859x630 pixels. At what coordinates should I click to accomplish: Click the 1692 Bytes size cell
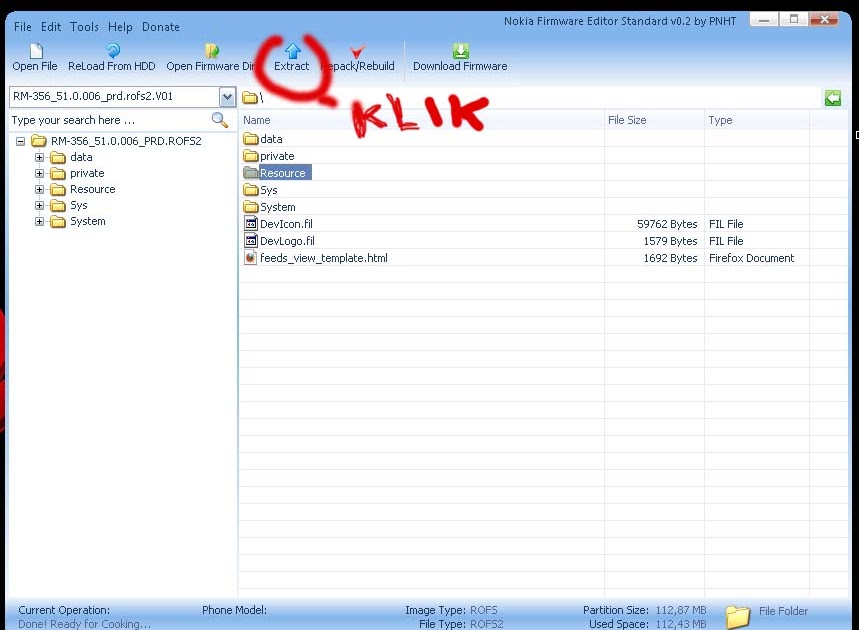pos(670,257)
